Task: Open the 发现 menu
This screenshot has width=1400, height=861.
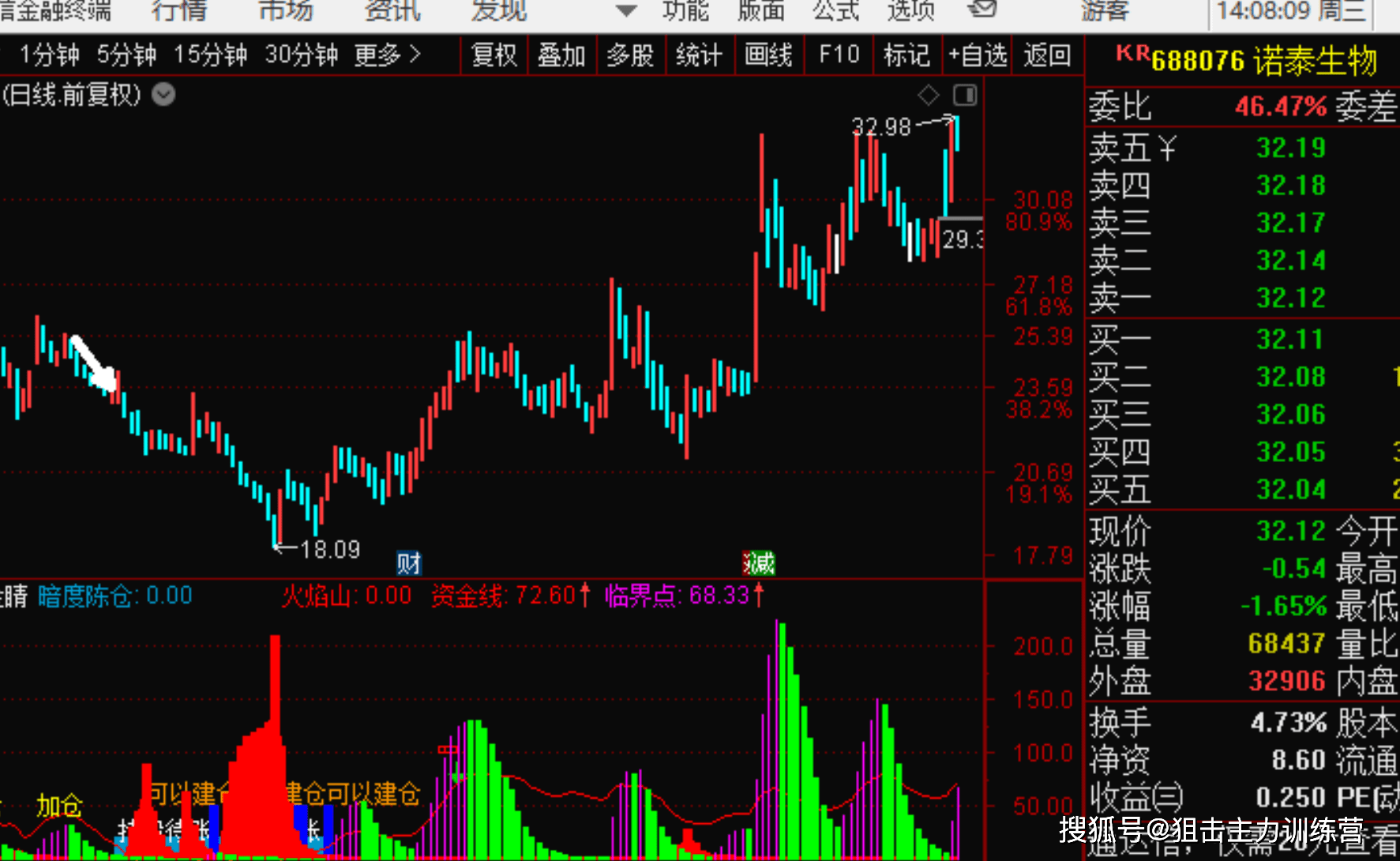Action: pyautogui.click(x=499, y=10)
